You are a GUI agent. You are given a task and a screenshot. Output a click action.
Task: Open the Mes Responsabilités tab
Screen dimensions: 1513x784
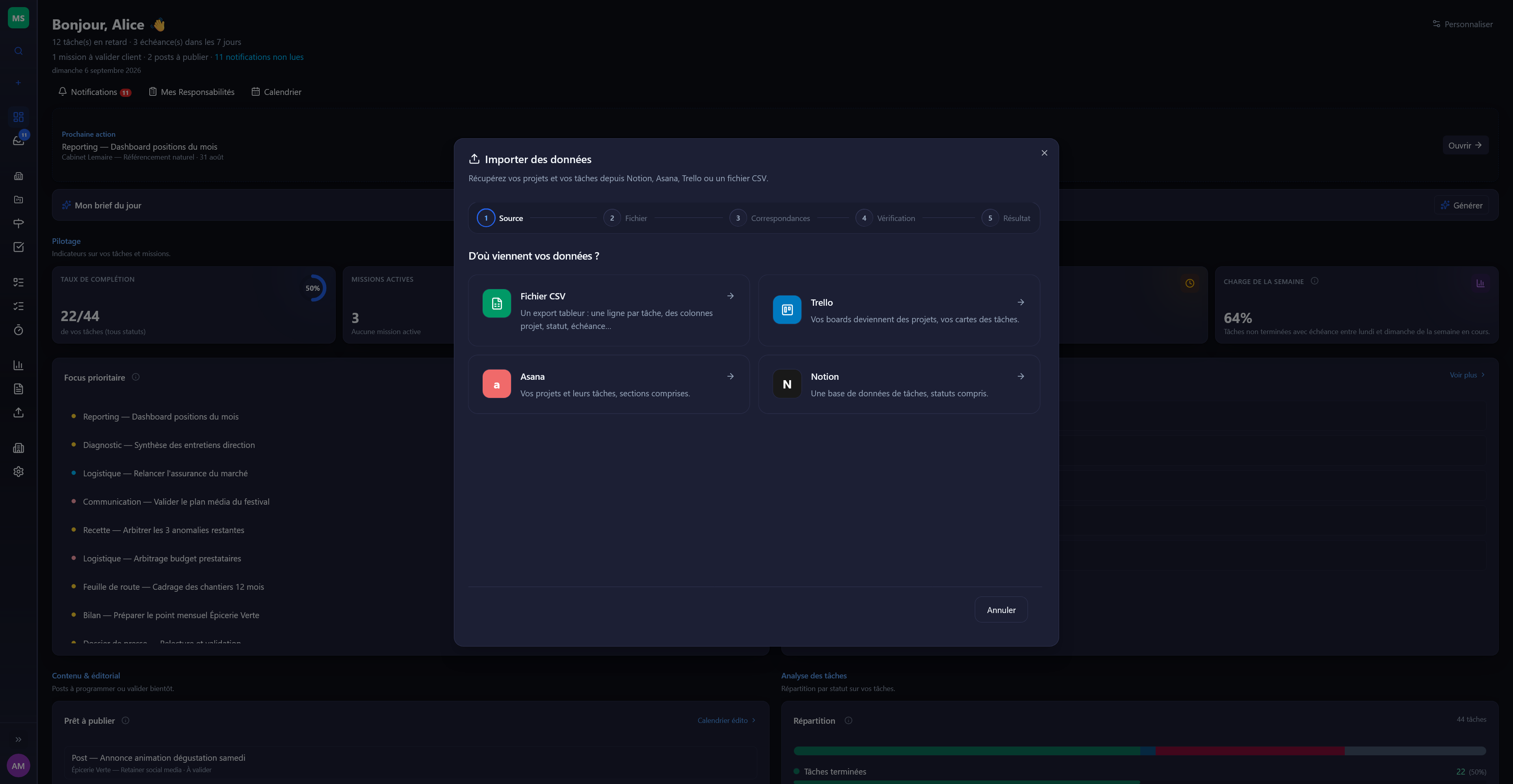point(191,92)
